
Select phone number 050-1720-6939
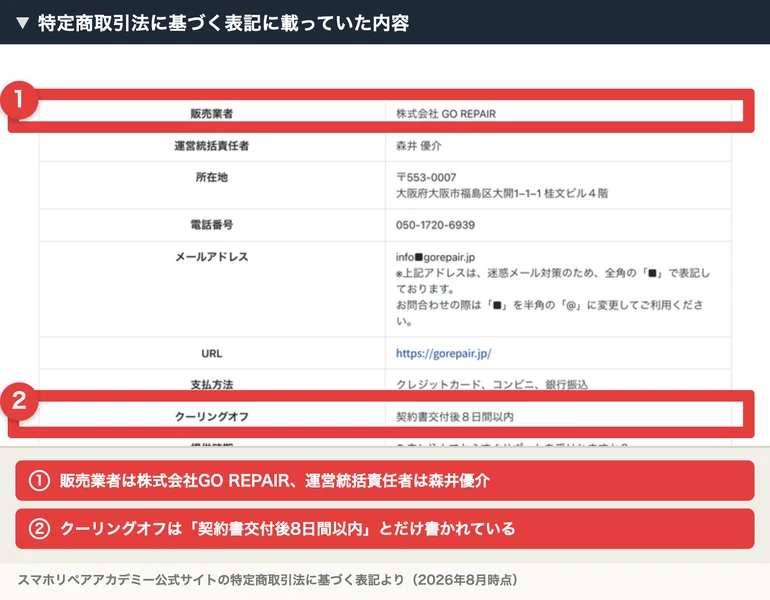click(435, 225)
